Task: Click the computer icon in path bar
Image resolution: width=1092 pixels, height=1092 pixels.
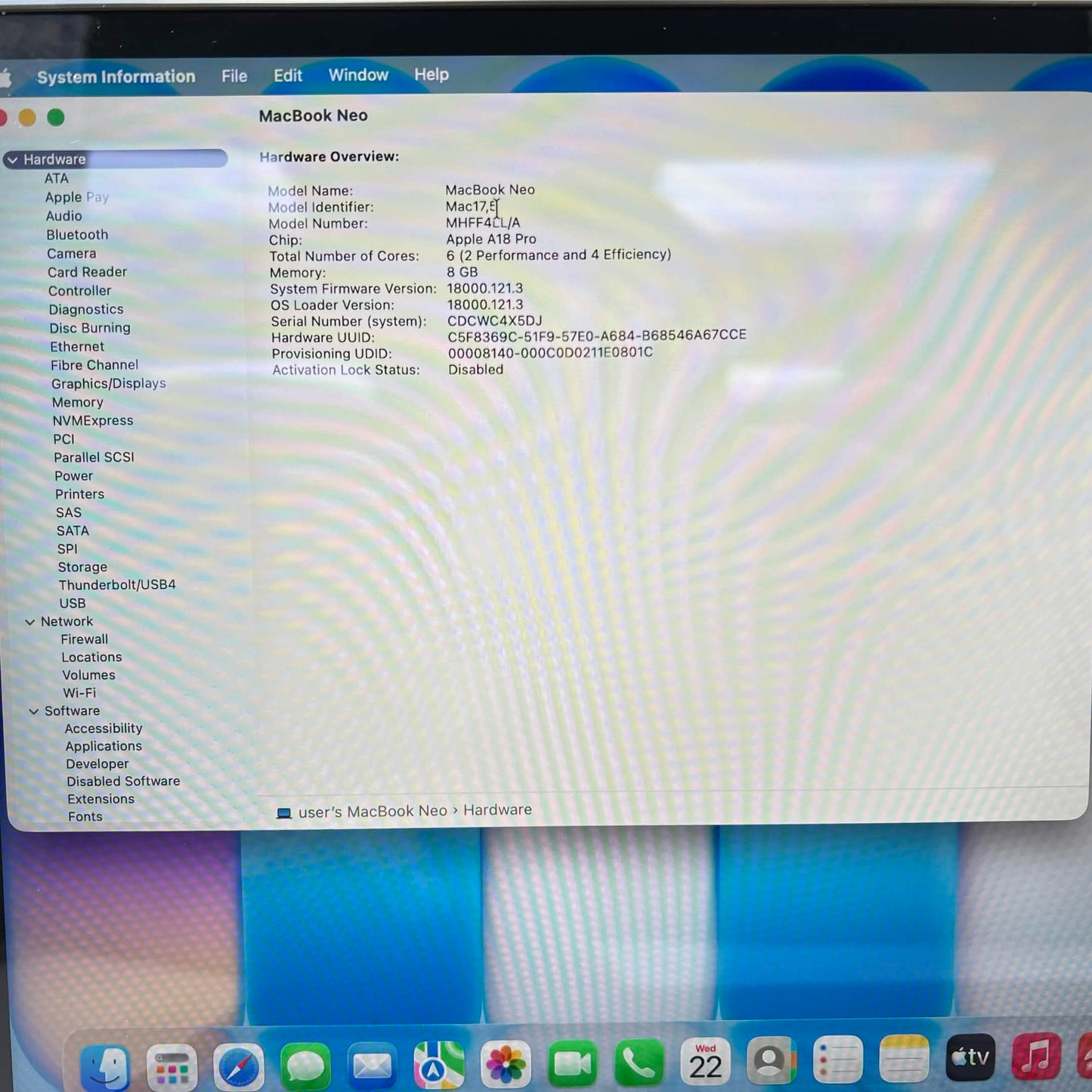Action: tap(284, 813)
